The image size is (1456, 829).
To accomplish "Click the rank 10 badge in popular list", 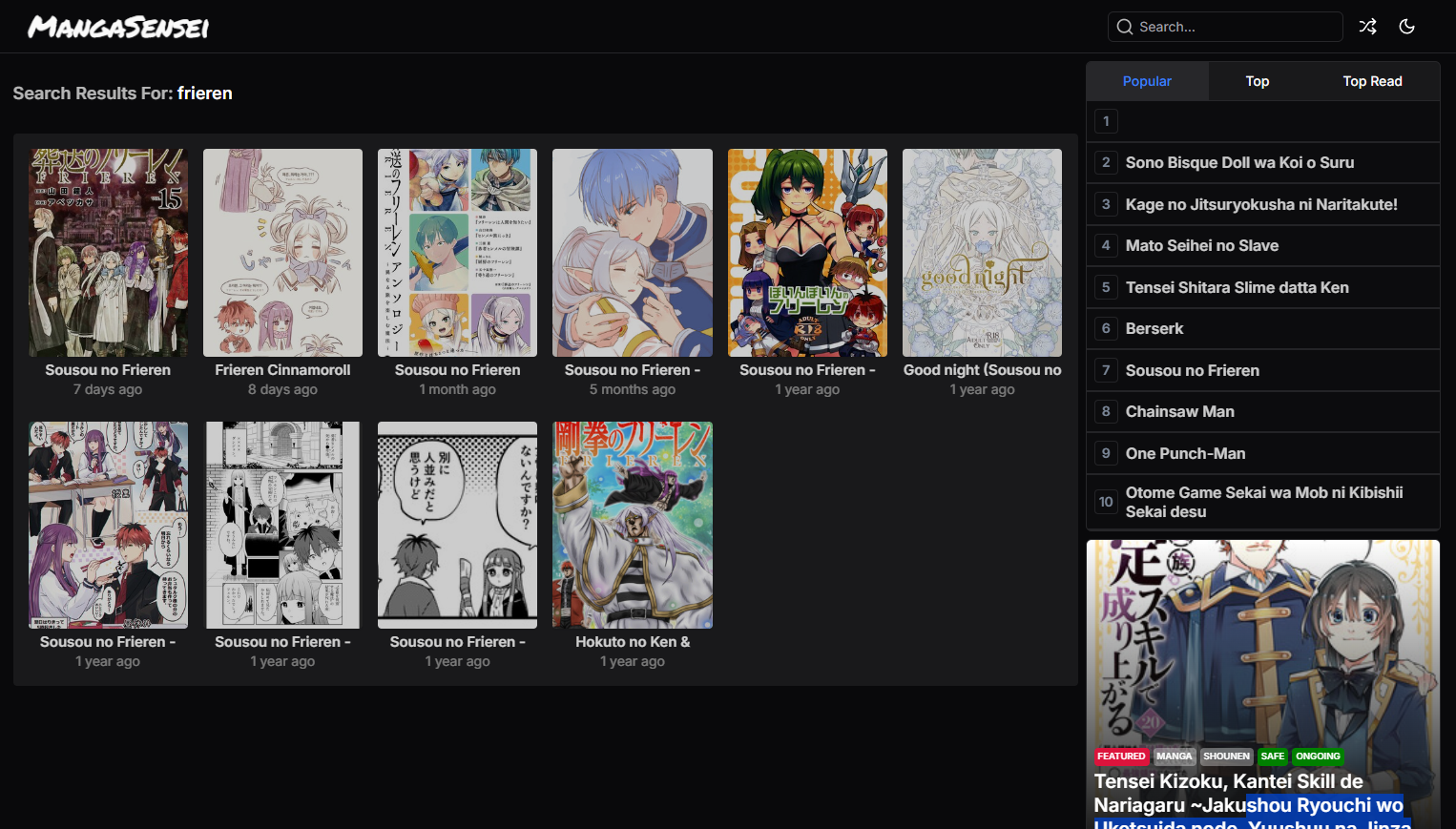I will pos(1106,502).
